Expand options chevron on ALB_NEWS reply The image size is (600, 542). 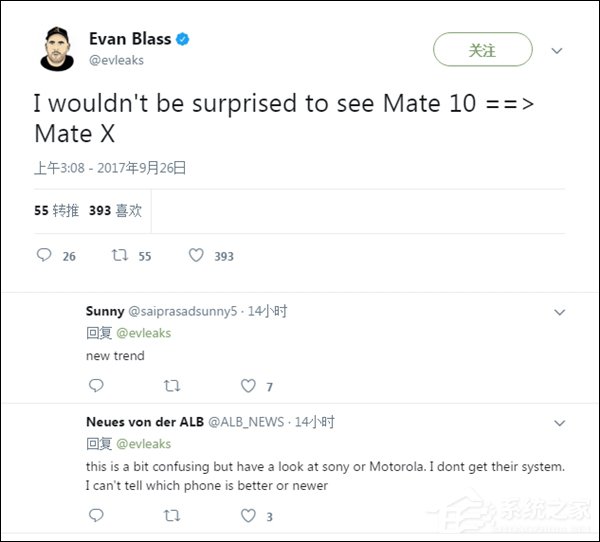pos(559,423)
